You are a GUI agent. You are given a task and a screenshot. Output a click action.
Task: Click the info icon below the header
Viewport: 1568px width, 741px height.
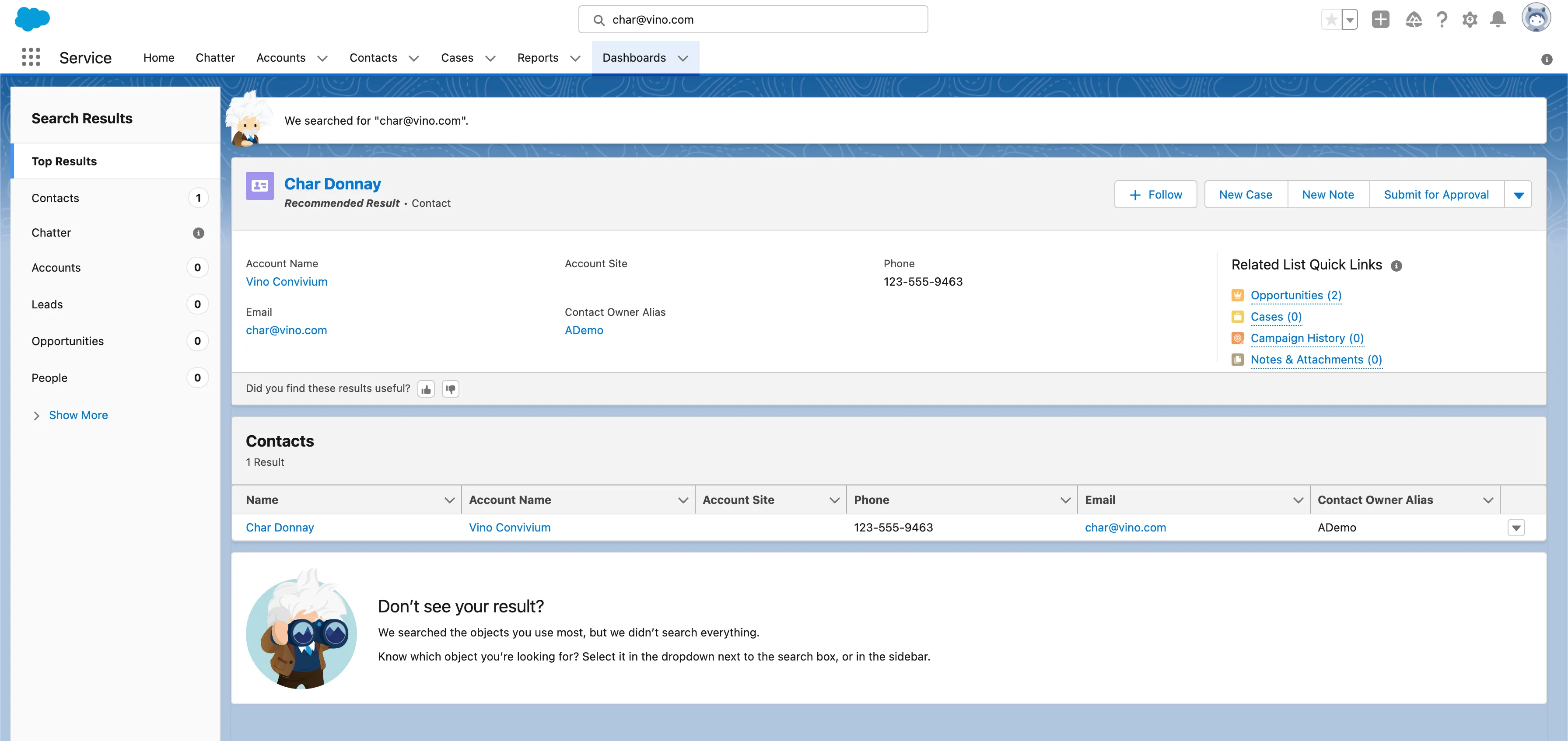(1547, 59)
